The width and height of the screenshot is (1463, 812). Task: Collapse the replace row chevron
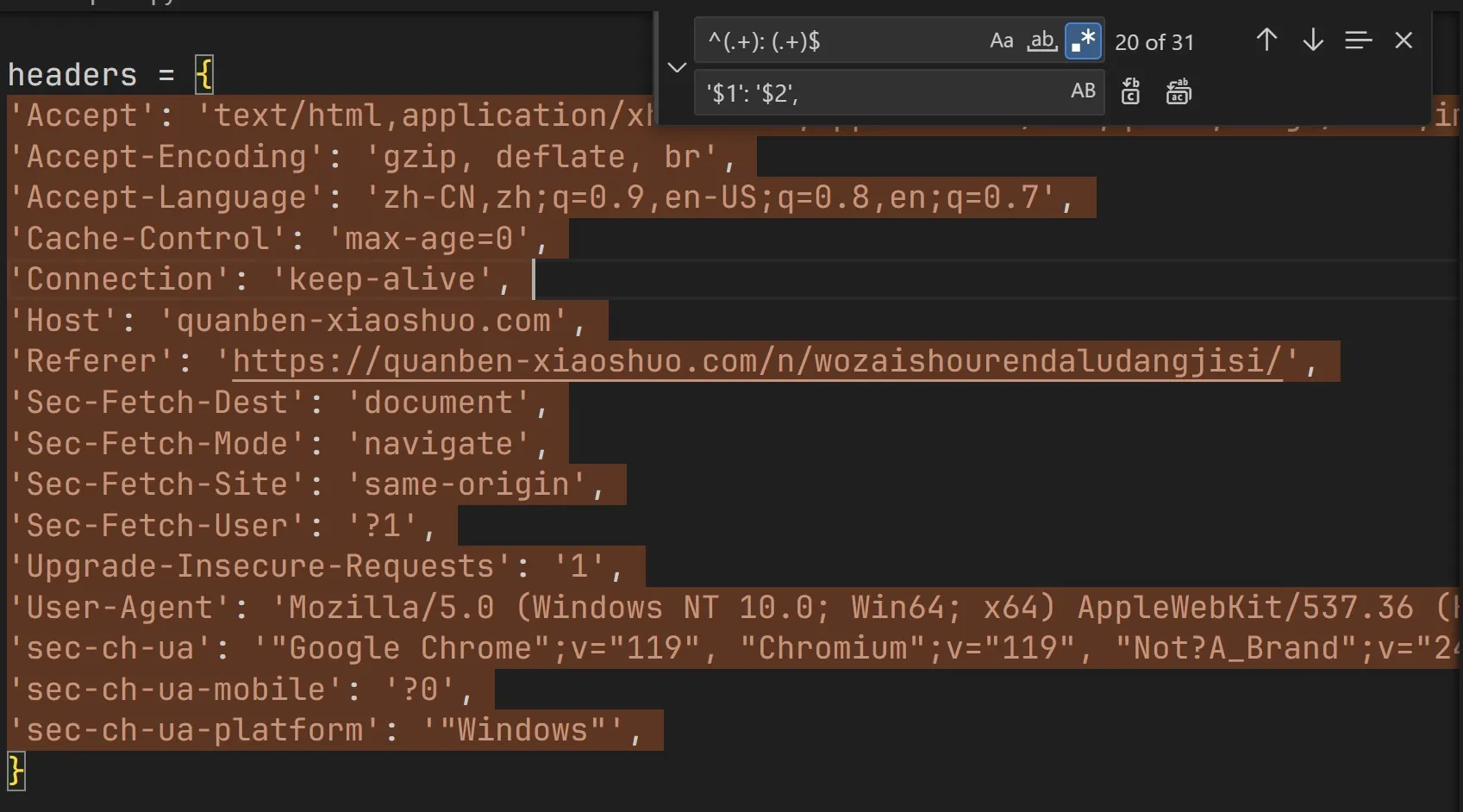pos(677,67)
